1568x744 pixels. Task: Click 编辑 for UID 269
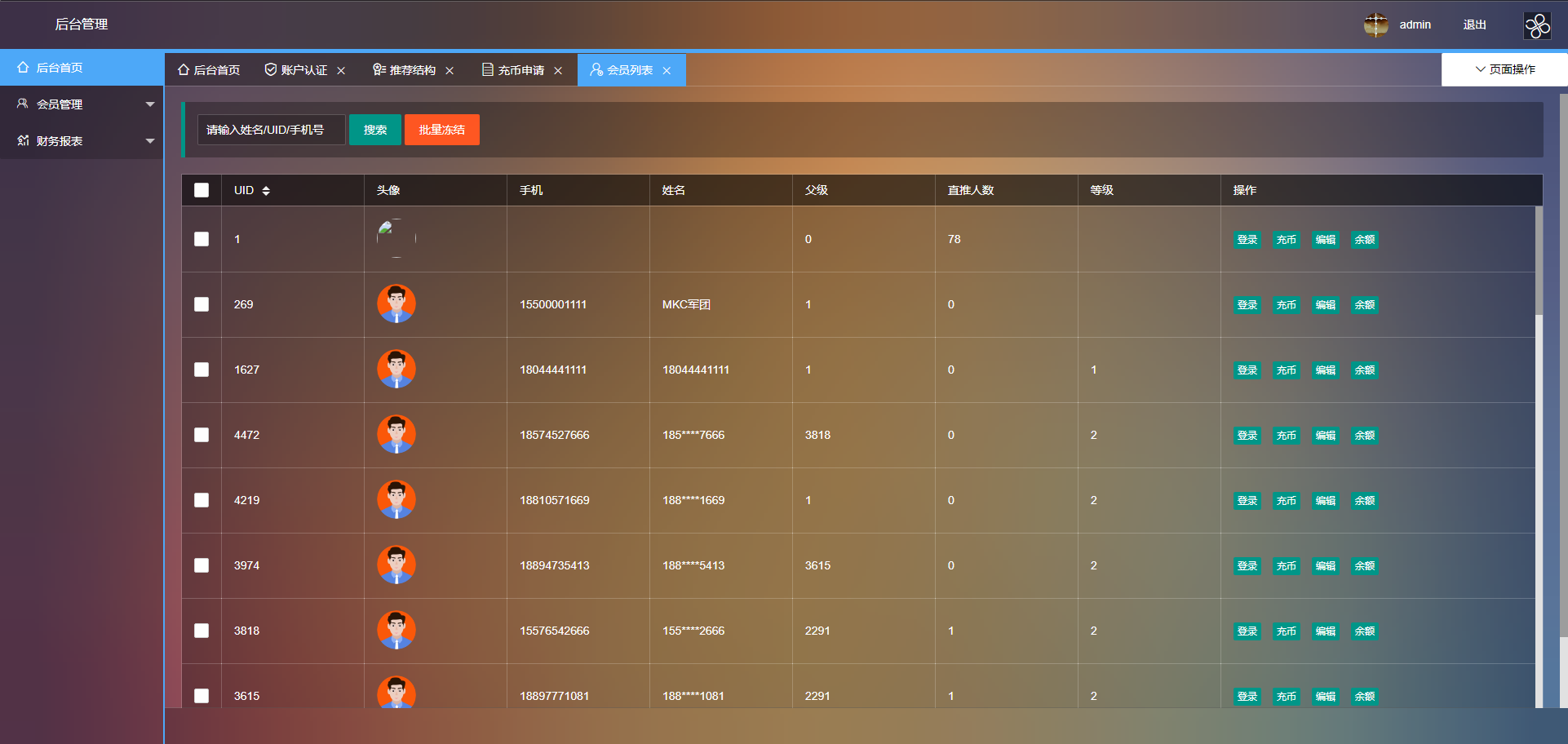tap(1326, 305)
